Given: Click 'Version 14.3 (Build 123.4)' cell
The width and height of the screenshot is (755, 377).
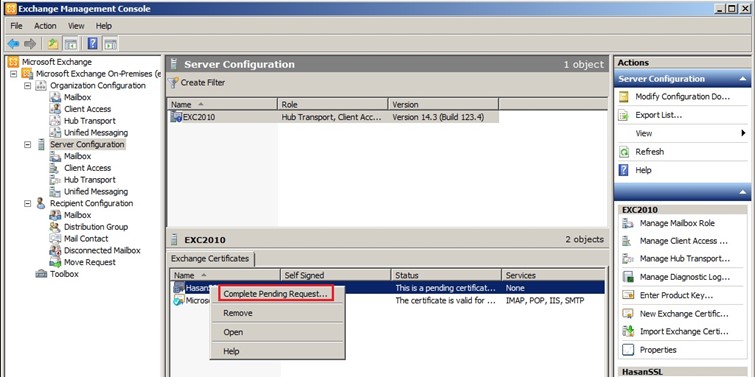Looking at the screenshot, I should click(x=437, y=117).
